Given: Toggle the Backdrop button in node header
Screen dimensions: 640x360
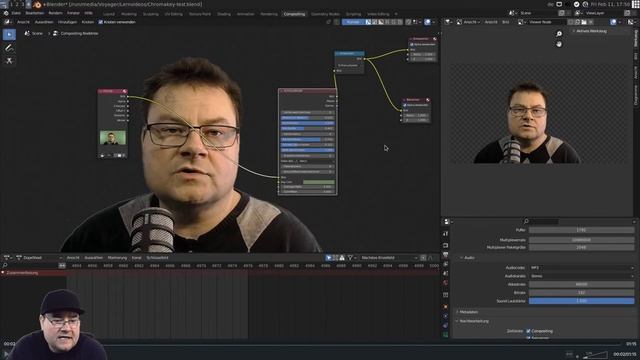Looking at the screenshot, I should (x=353, y=22).
